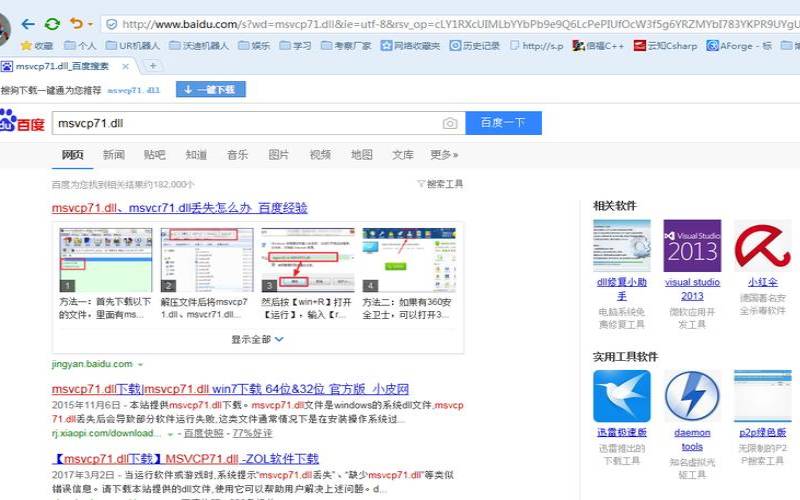Click the Visual Studio 2013 icon

[692, 245]
